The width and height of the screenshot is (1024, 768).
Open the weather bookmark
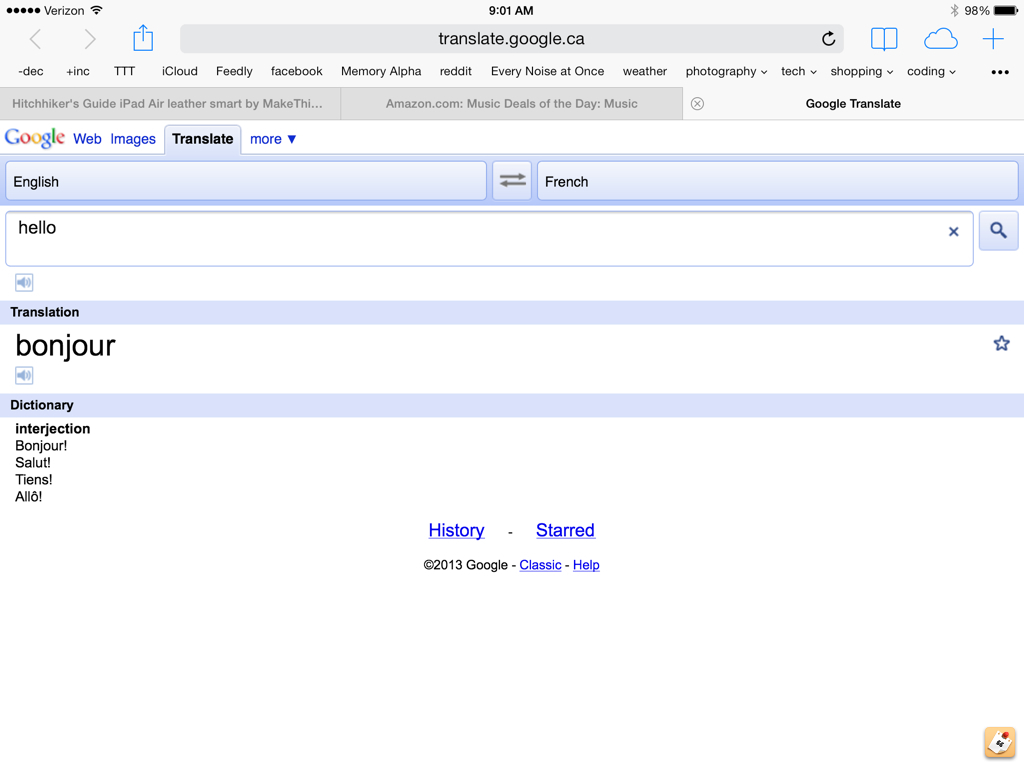click(645, 71)
